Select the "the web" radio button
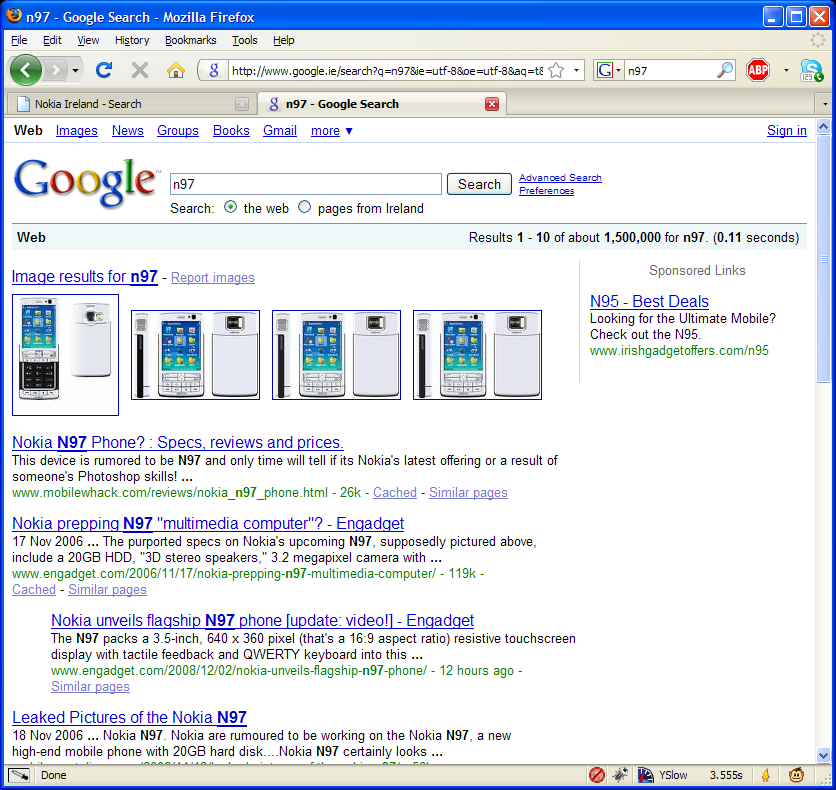 click(x=230, y=207)
